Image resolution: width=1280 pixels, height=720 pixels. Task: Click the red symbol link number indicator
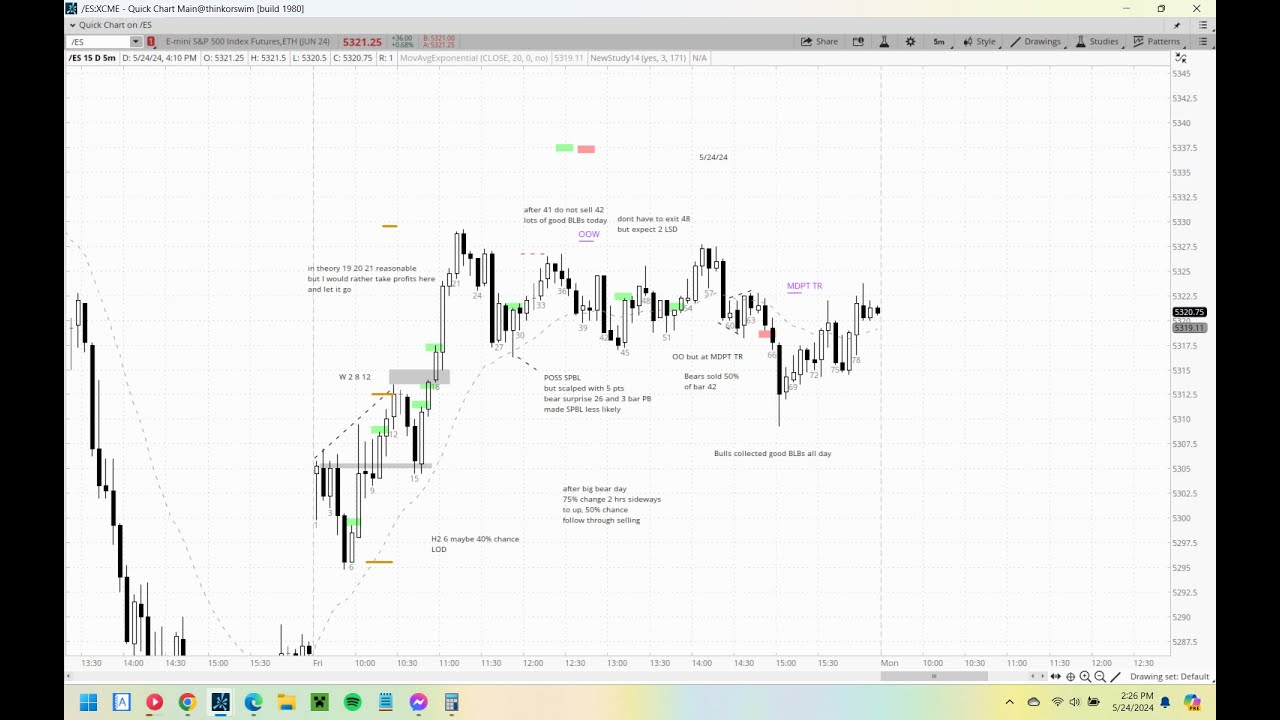coord(151,42)
